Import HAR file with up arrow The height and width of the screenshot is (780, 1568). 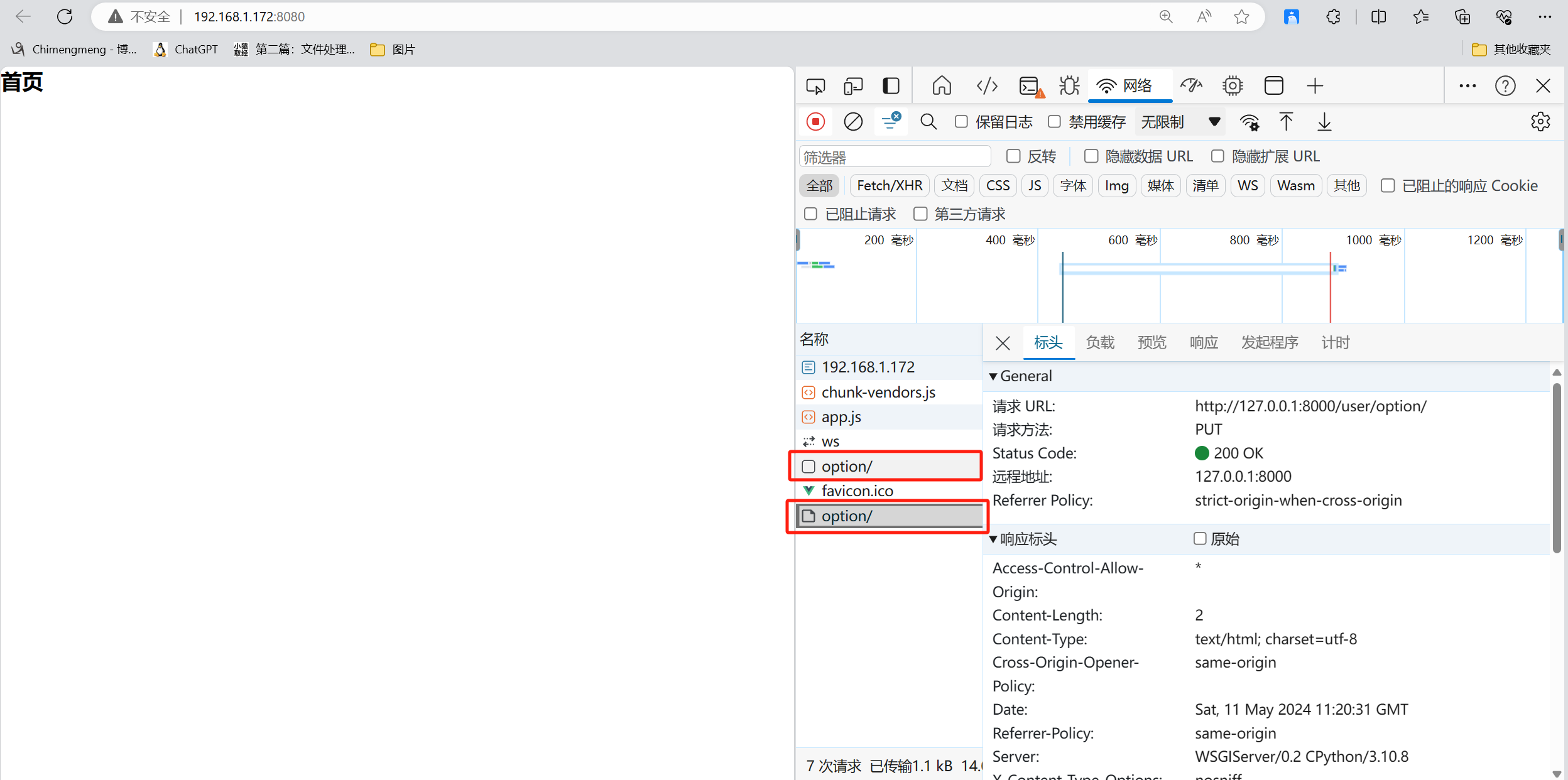coord(1286,121)
